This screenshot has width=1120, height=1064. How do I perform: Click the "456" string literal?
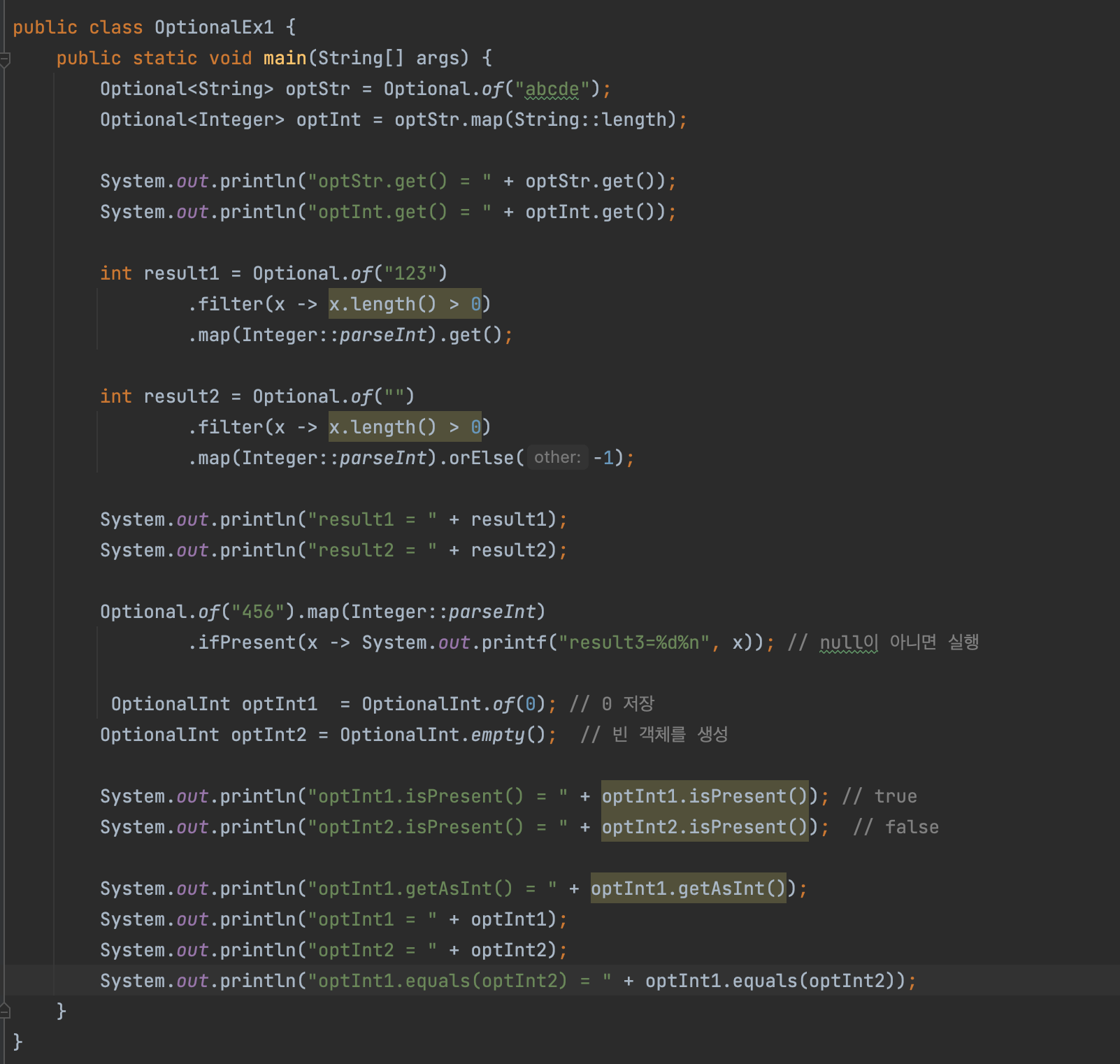[x=258, y=612]
